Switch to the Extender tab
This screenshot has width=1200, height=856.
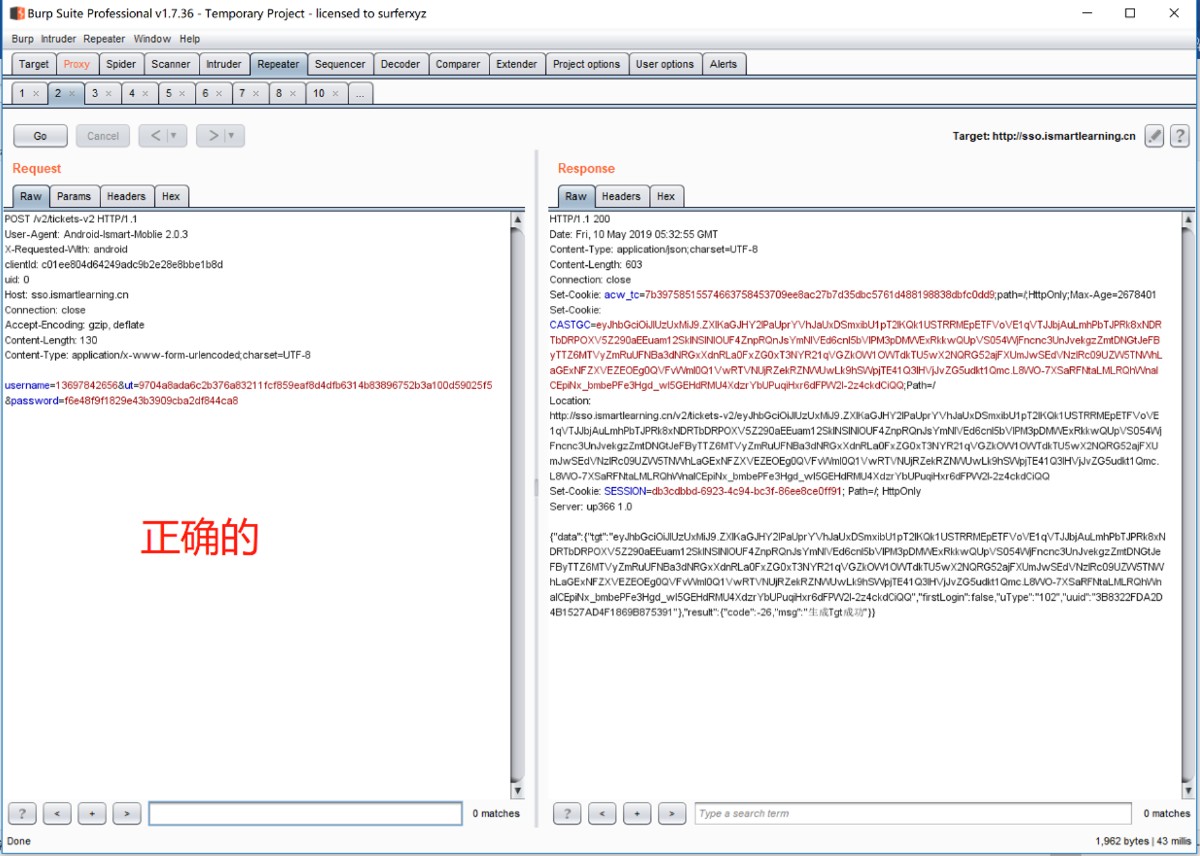[517, 64]
